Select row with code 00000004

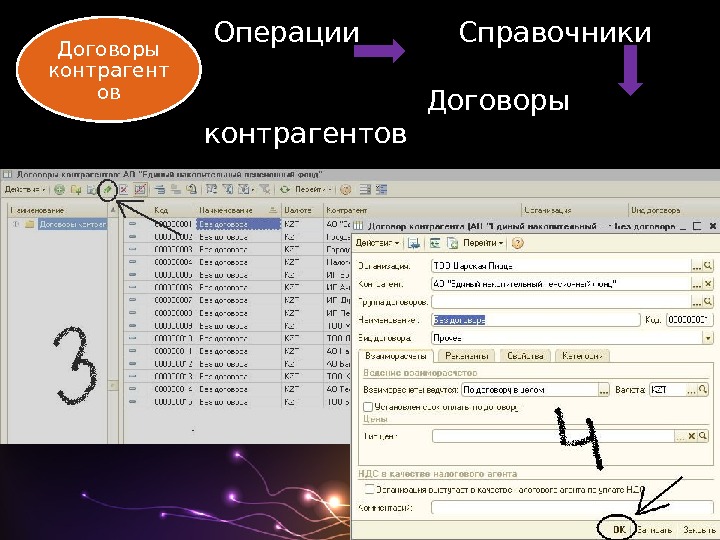[x=238, y=262]
